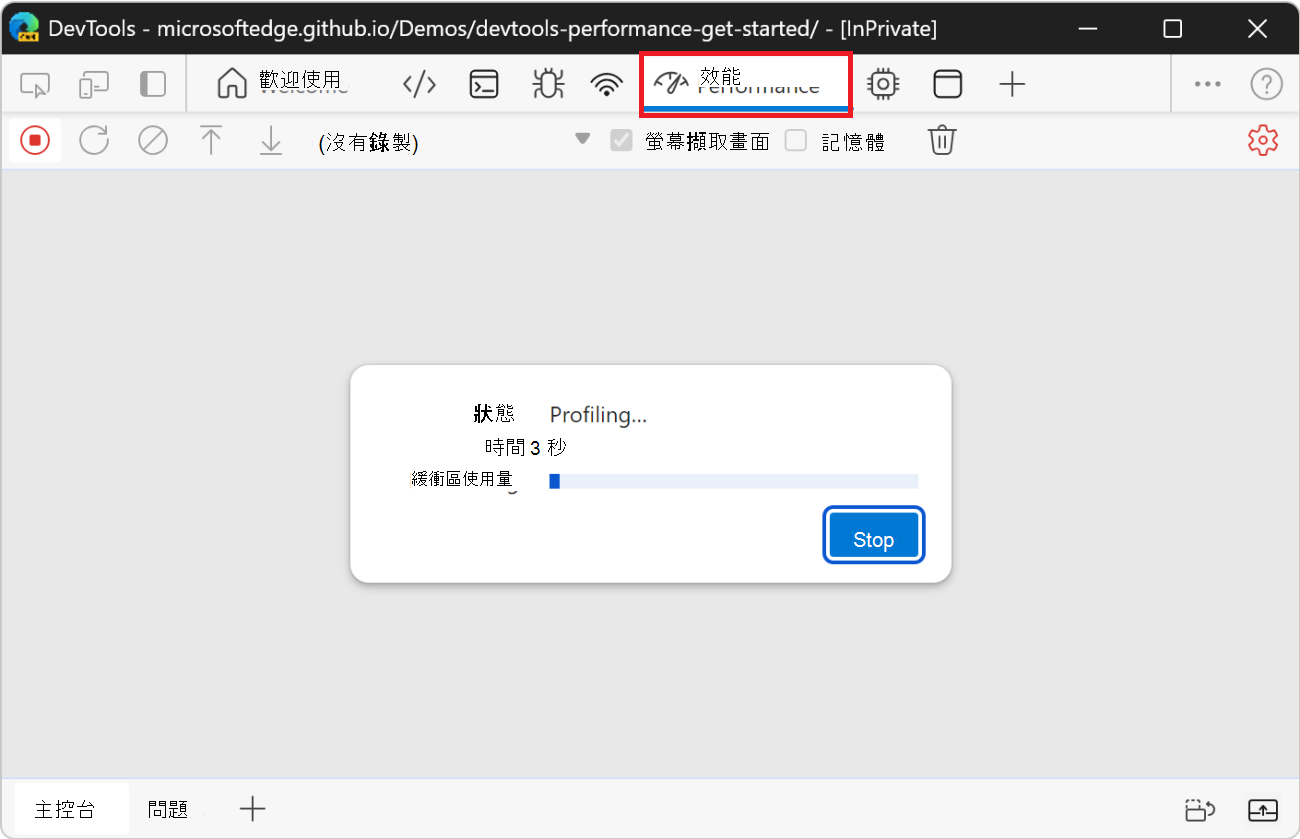1300x839 pixels.
Task: Open the Welcome (歡迎使用) tab
Action: click(x=281, y=84)
